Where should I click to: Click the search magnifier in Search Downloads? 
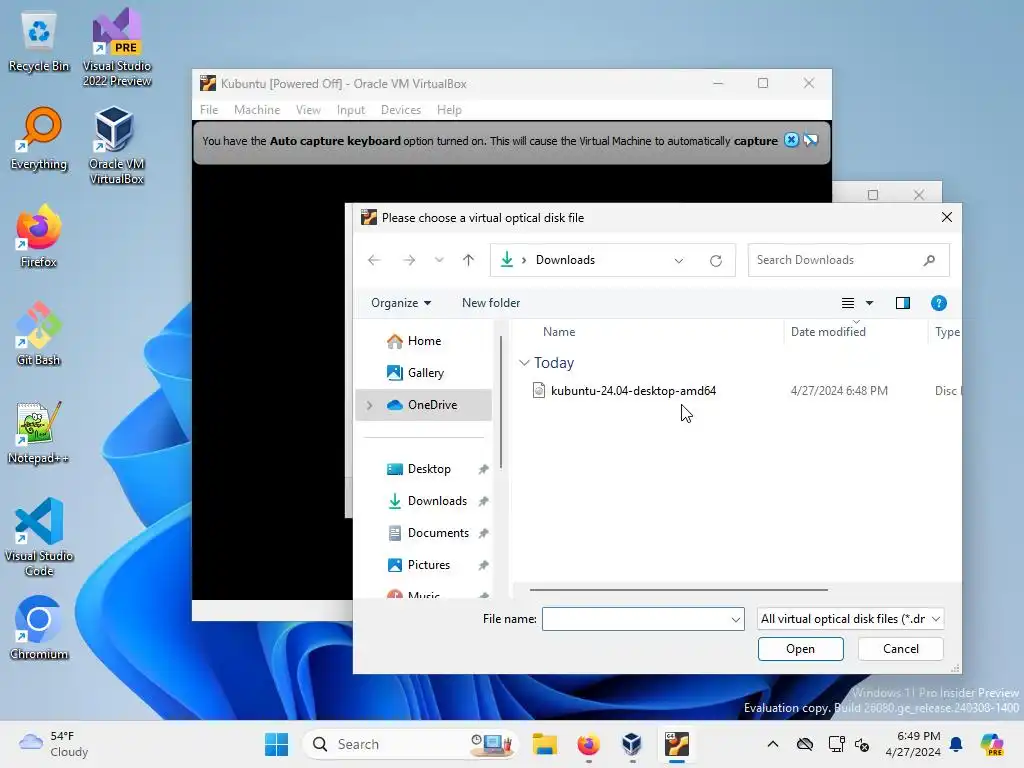[929, 260]
